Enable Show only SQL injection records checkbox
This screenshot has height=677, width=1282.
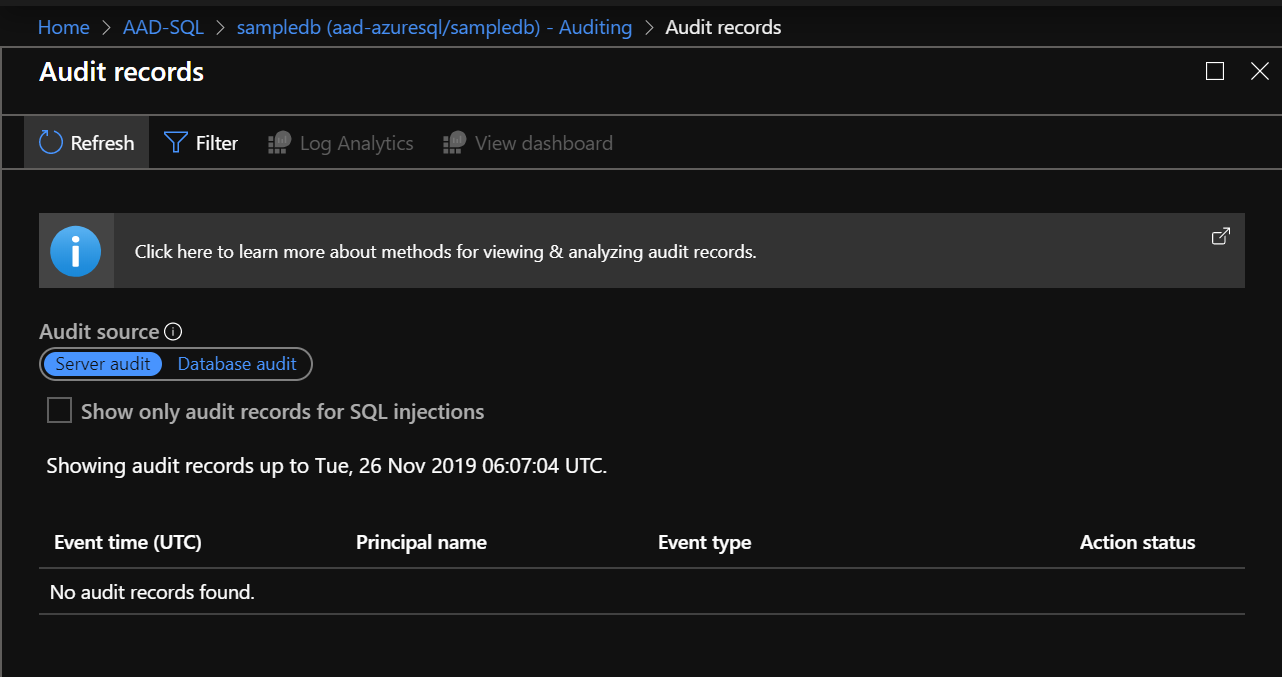click(60, 411)
